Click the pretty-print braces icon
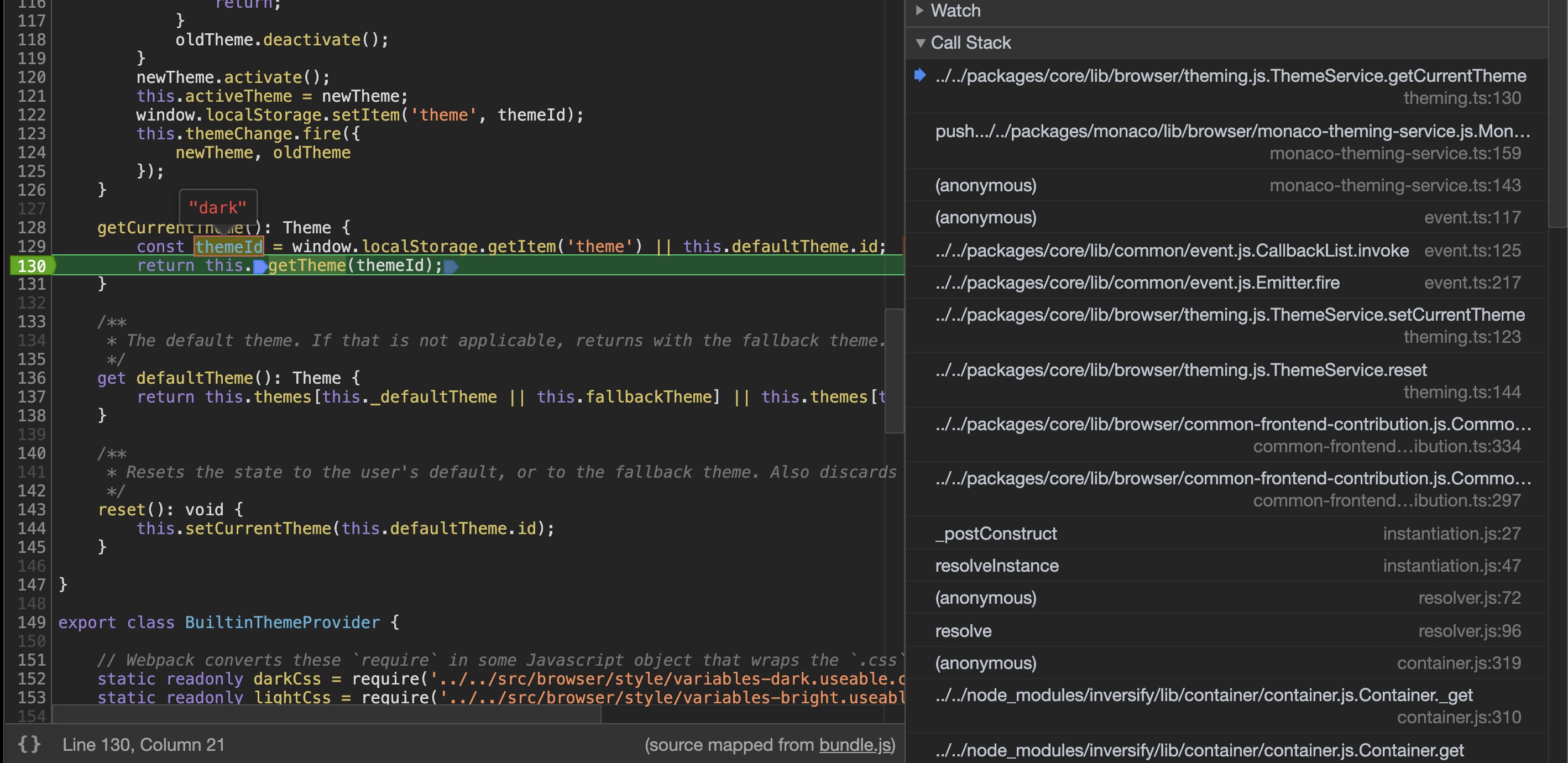Screen dimensions: 1568x763 click(29, 744)
